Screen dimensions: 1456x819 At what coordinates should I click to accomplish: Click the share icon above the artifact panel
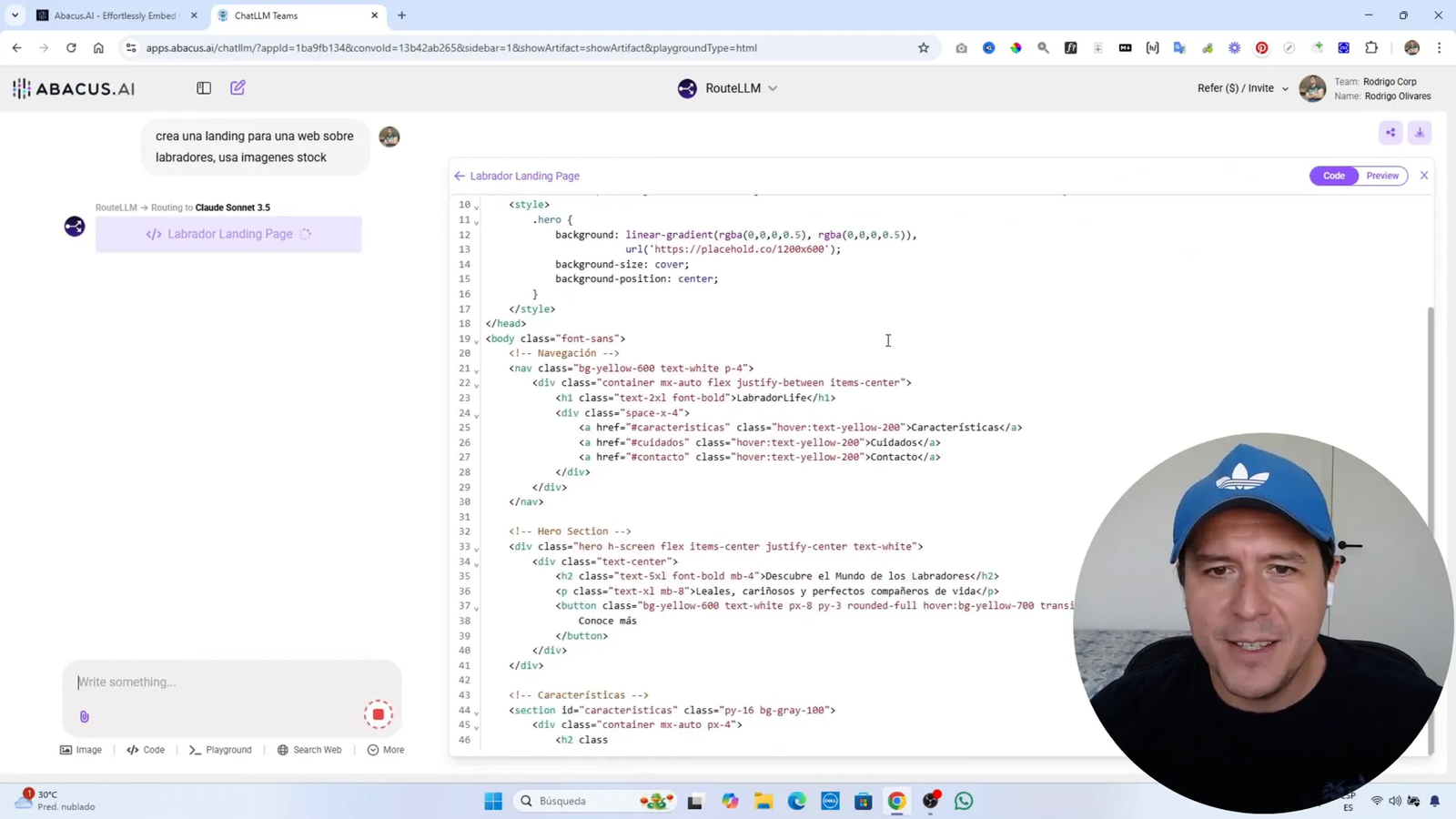pyautogui.click(x=1390, y=133)
